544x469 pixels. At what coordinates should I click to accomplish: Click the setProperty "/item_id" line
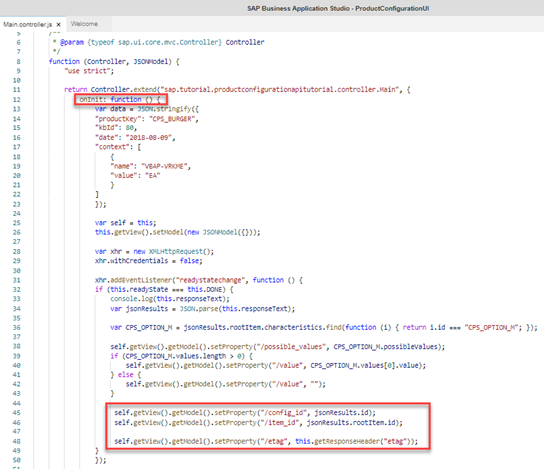click(258, 423)
